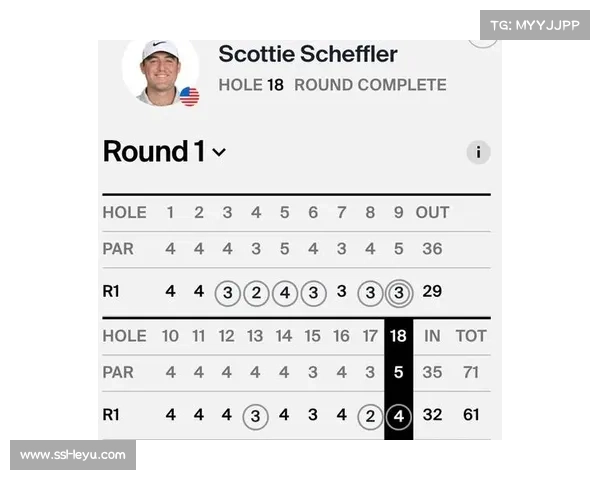Select the OUT total of 29
The image size is (600, 480).
coord(432,292)
